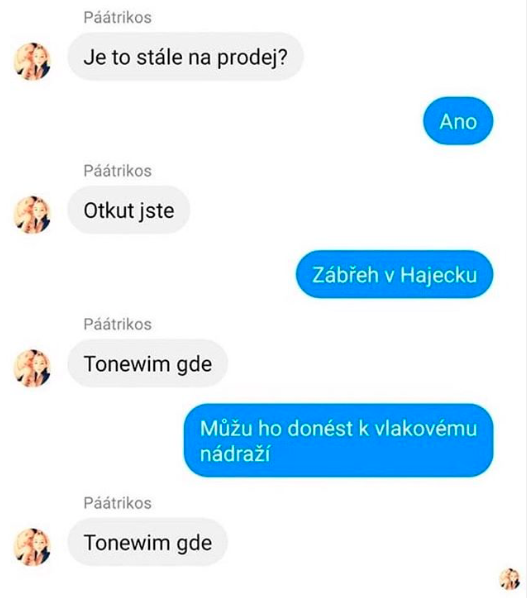Viewport: 527px width, 598px height.
Task: Click the small seen-receipt avatar
Action: pyautogui.click(x=510, y=579)
